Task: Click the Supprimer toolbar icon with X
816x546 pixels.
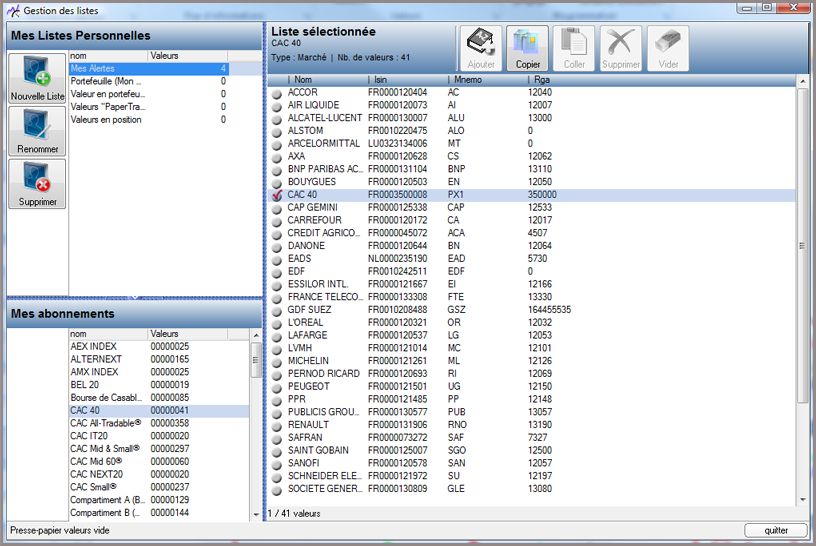Action: [621, 48]
